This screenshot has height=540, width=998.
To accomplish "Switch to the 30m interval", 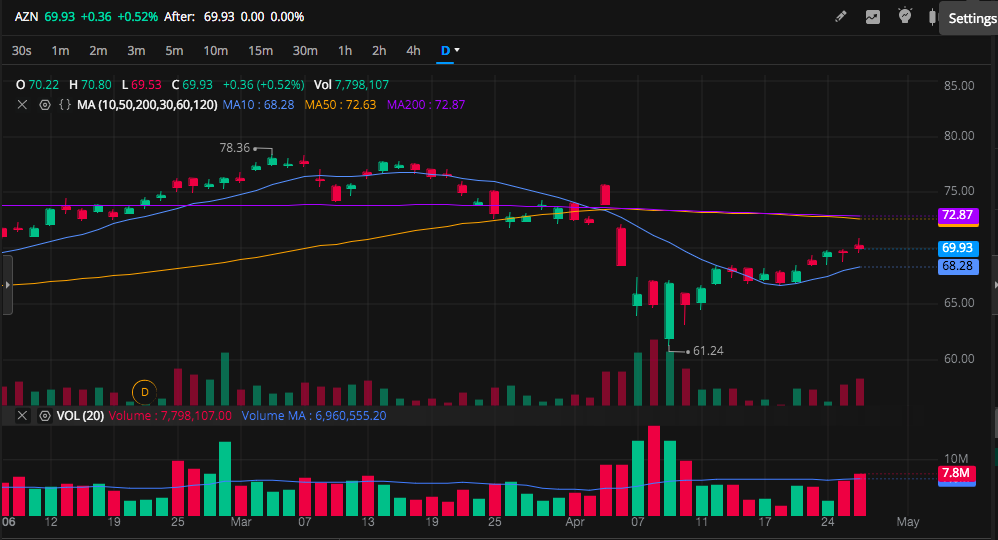I will point(305,50).
